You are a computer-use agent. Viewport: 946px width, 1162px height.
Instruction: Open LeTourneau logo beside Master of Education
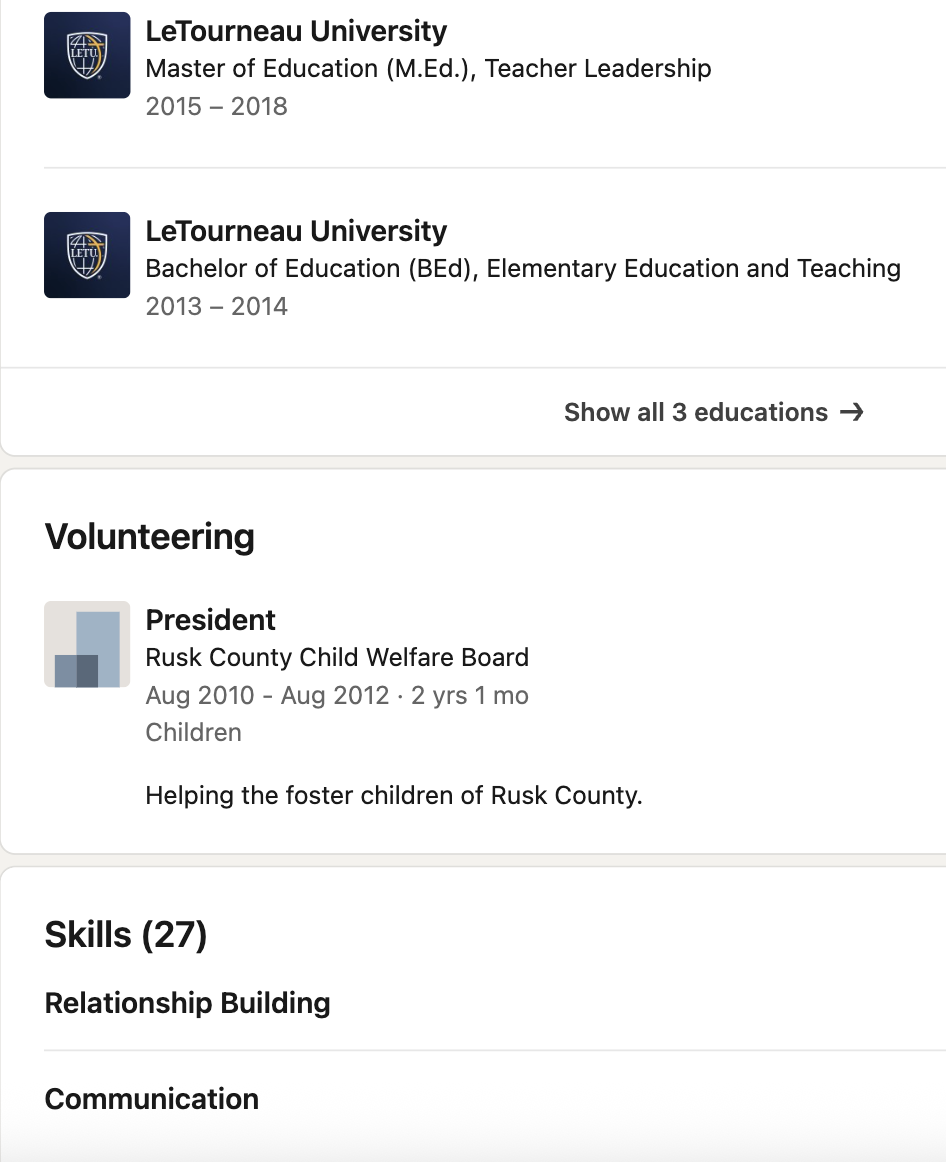tap(87, 55)
